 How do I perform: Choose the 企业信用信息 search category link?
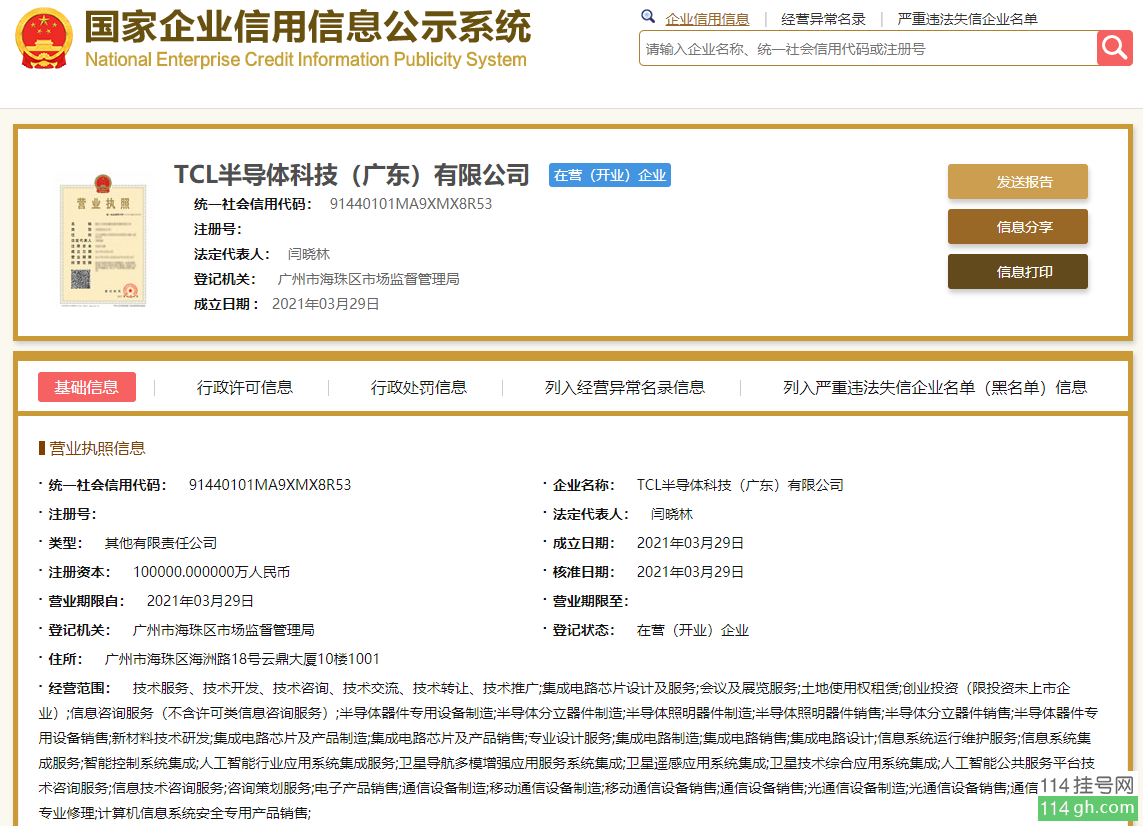point(707,19)
